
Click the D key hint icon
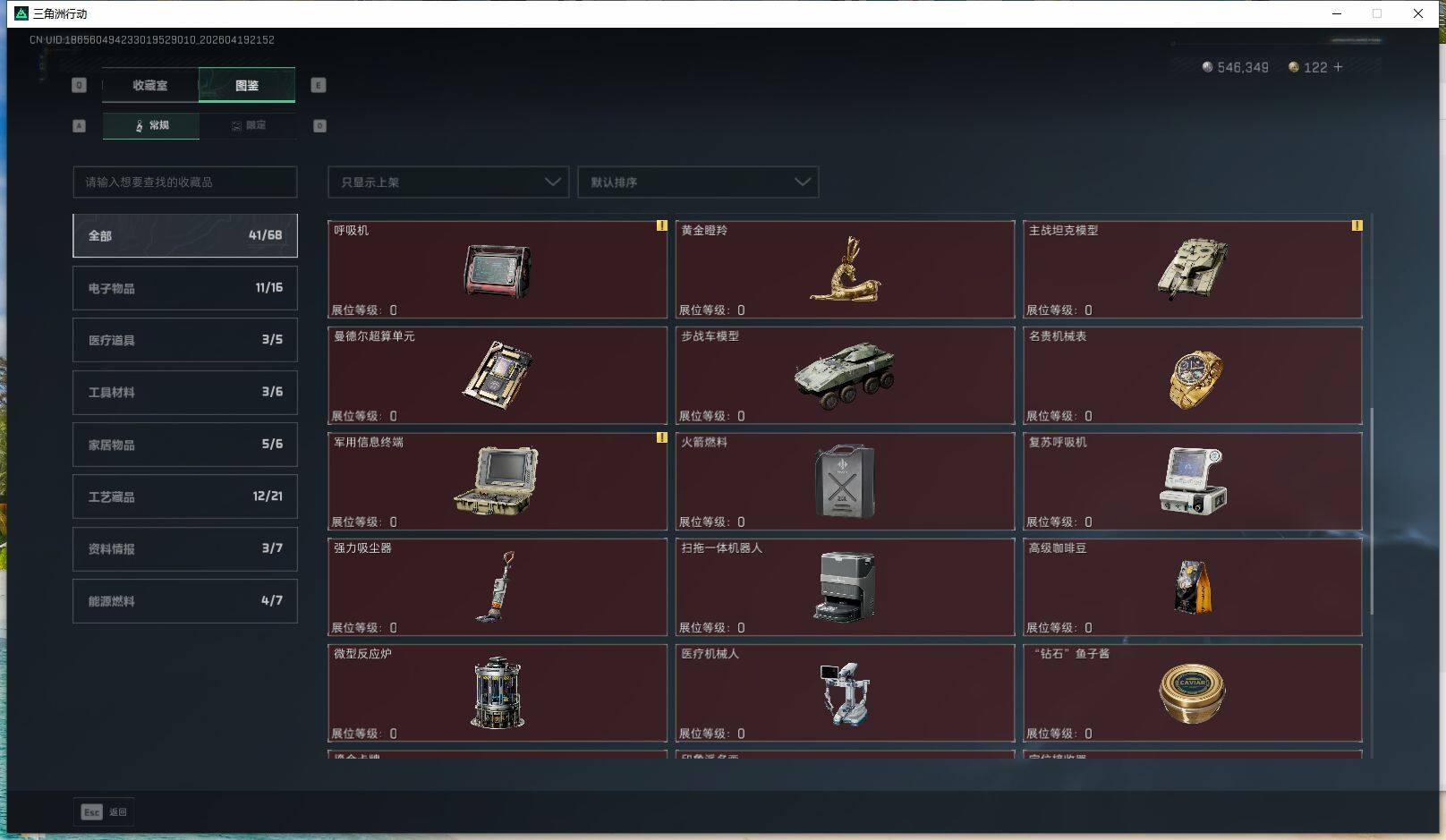coord(319,125)
